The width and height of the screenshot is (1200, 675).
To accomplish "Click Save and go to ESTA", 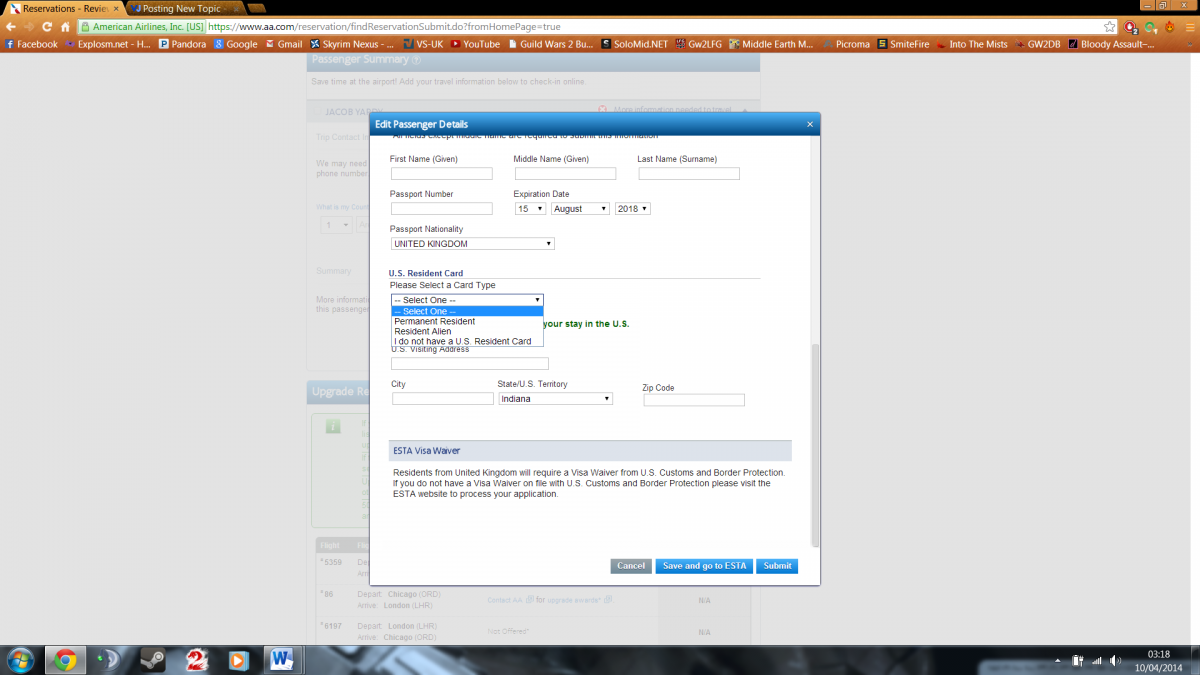I will click(704, 566).
